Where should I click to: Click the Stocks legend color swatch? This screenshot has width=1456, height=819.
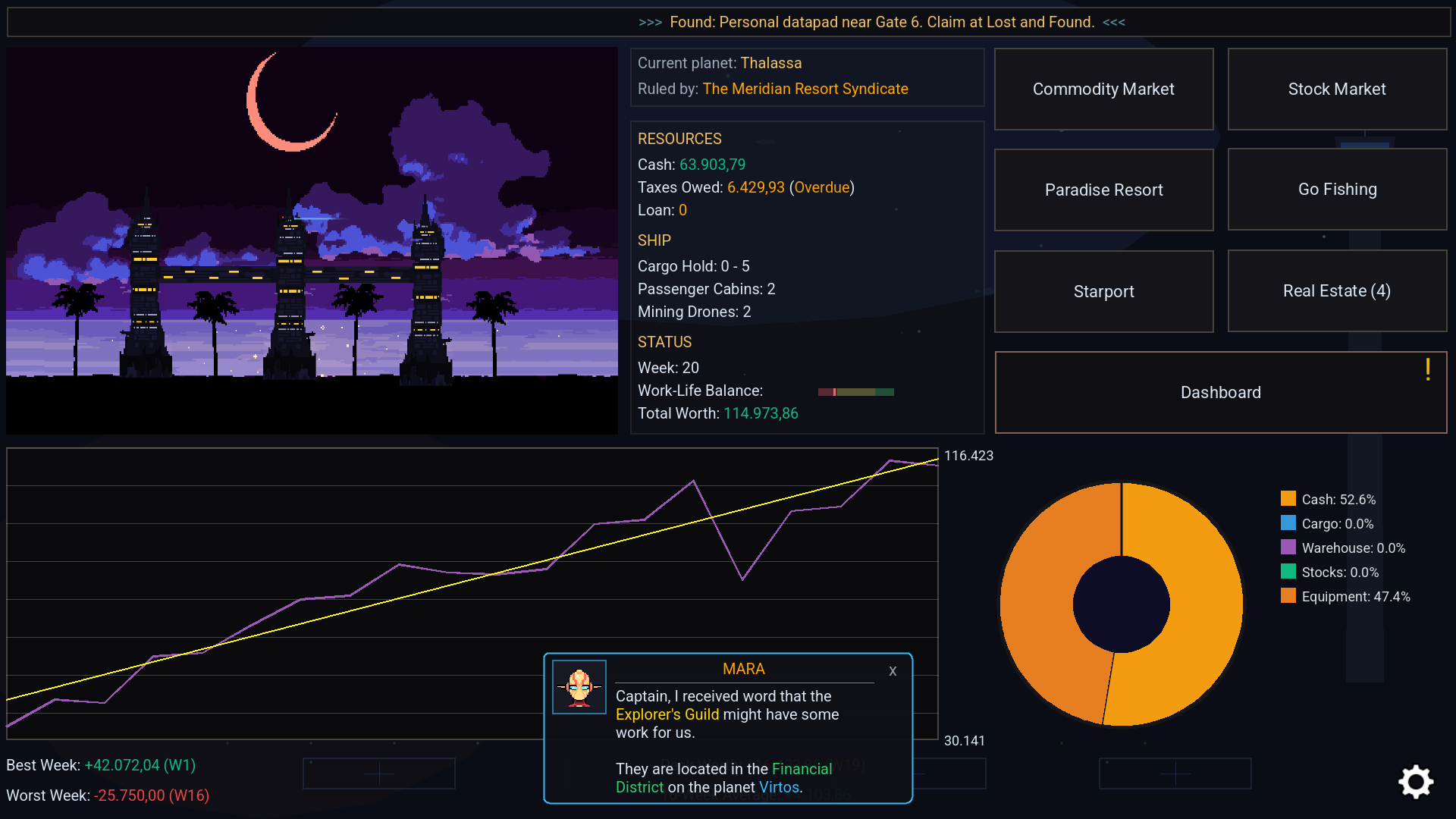tap(1288, 572)
